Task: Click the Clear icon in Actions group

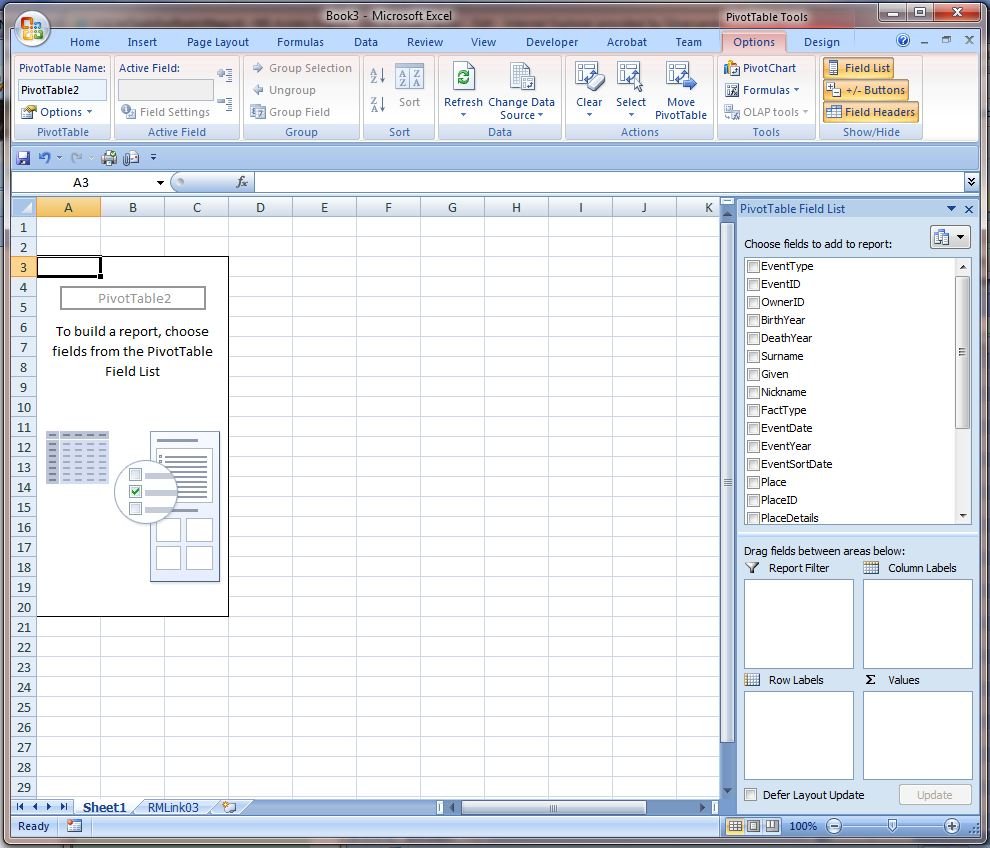Action: [x=589, y=77]
